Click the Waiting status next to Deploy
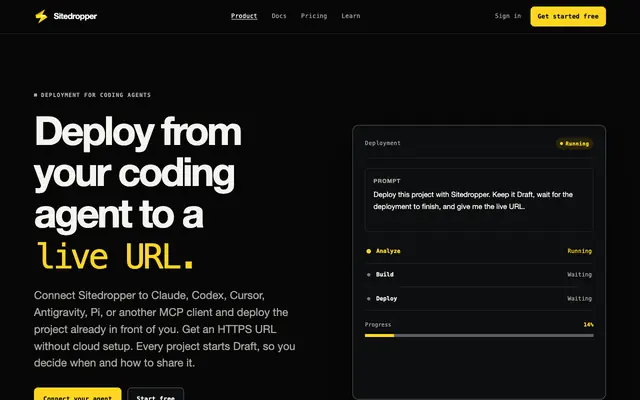640x400 pixels. (x=580, y=299)
